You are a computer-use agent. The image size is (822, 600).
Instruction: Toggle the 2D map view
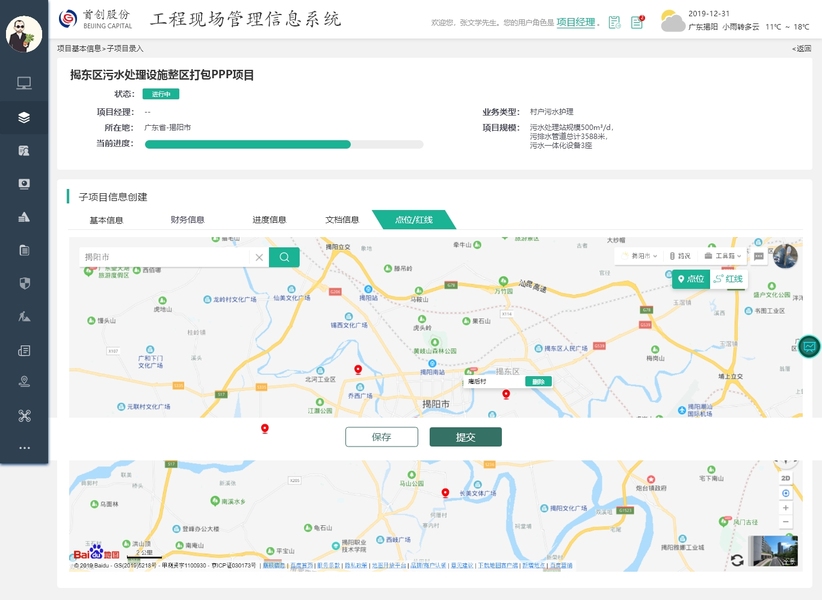click(x=785, y=478)
